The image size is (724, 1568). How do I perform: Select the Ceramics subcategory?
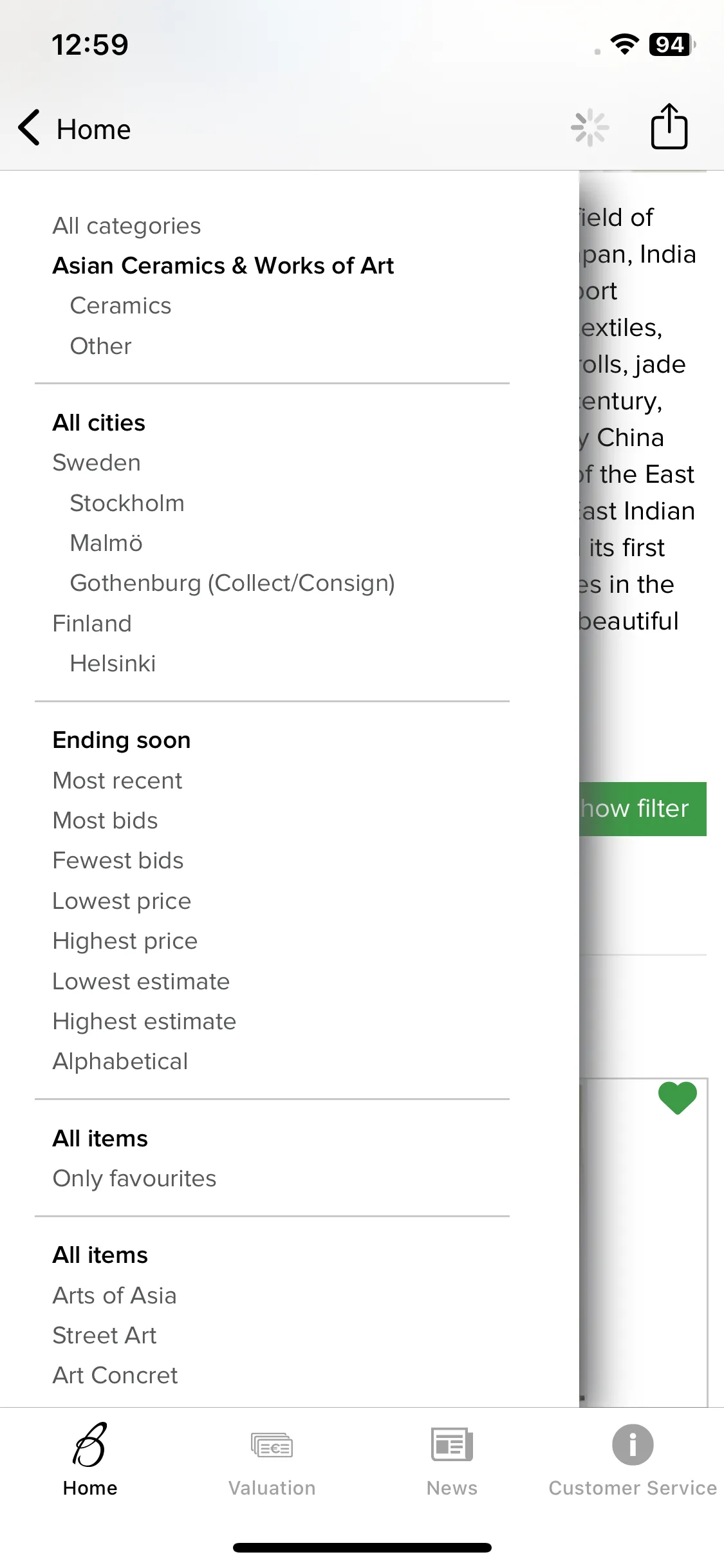click(120, 306)
